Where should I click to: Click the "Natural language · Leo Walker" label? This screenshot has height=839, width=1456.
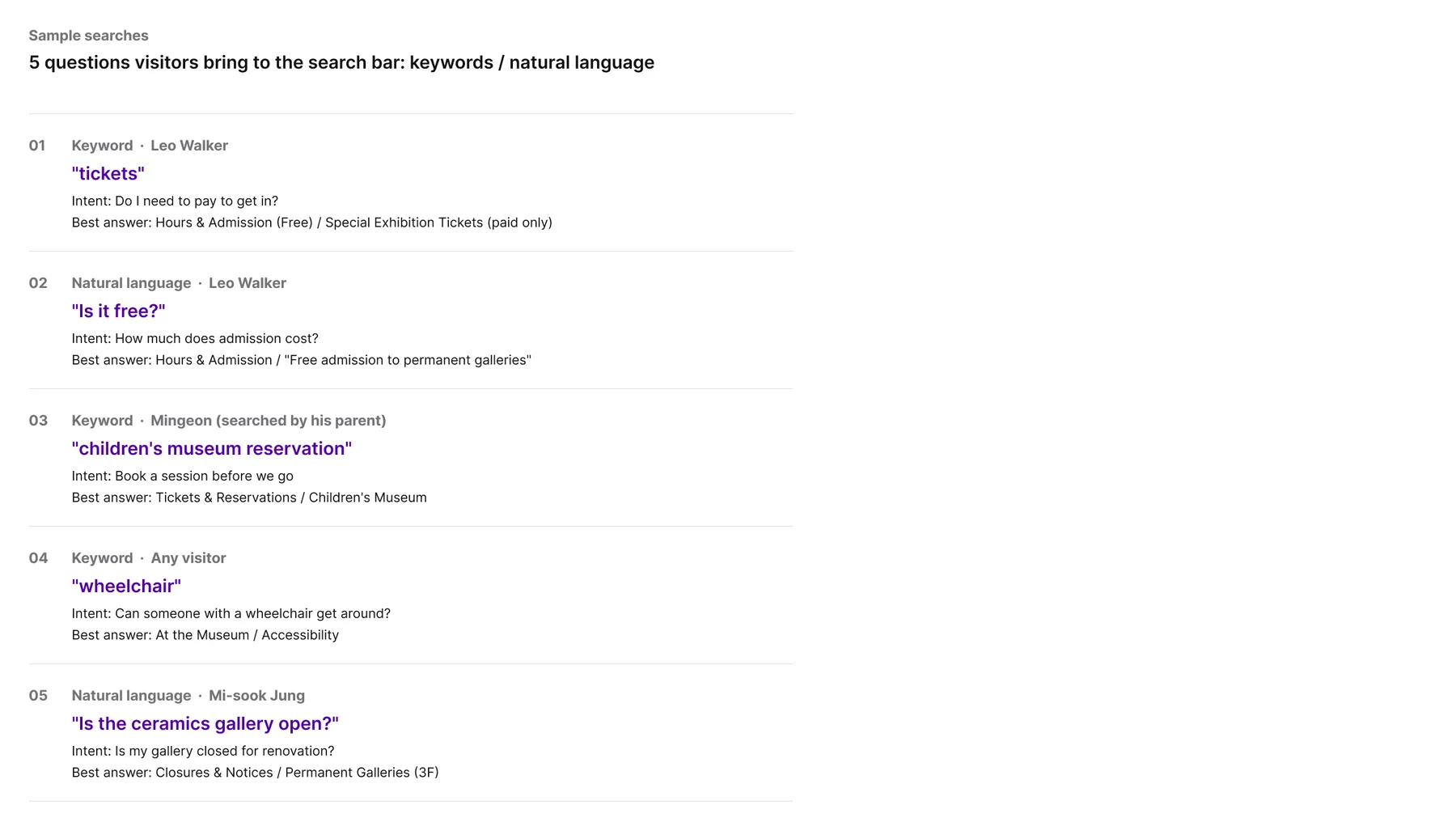click(179, 283)
